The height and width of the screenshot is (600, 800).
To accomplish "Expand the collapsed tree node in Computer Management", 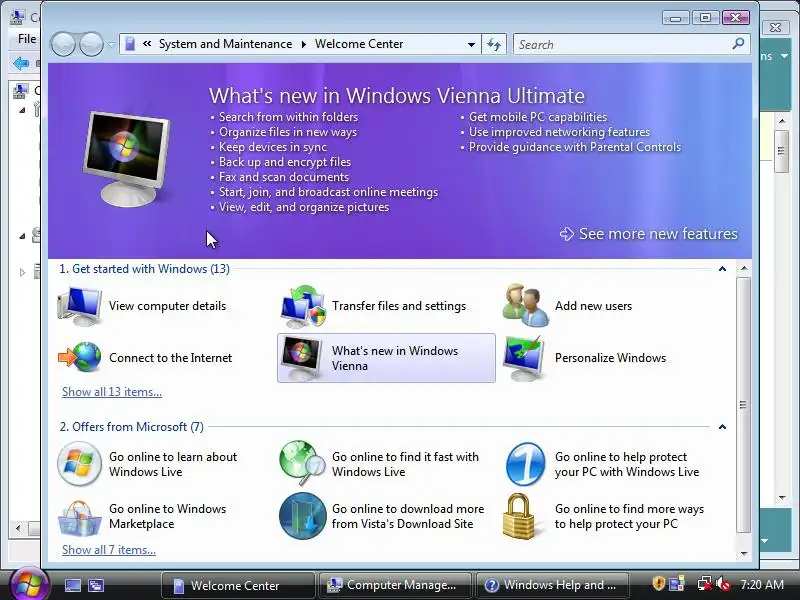I will pos(22,272).
